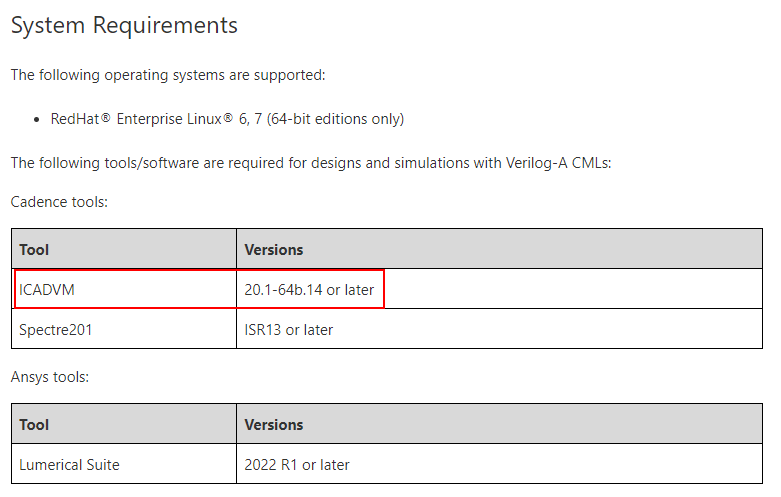Select the text 'The following operating systems are supported:'

pos(168,75)
